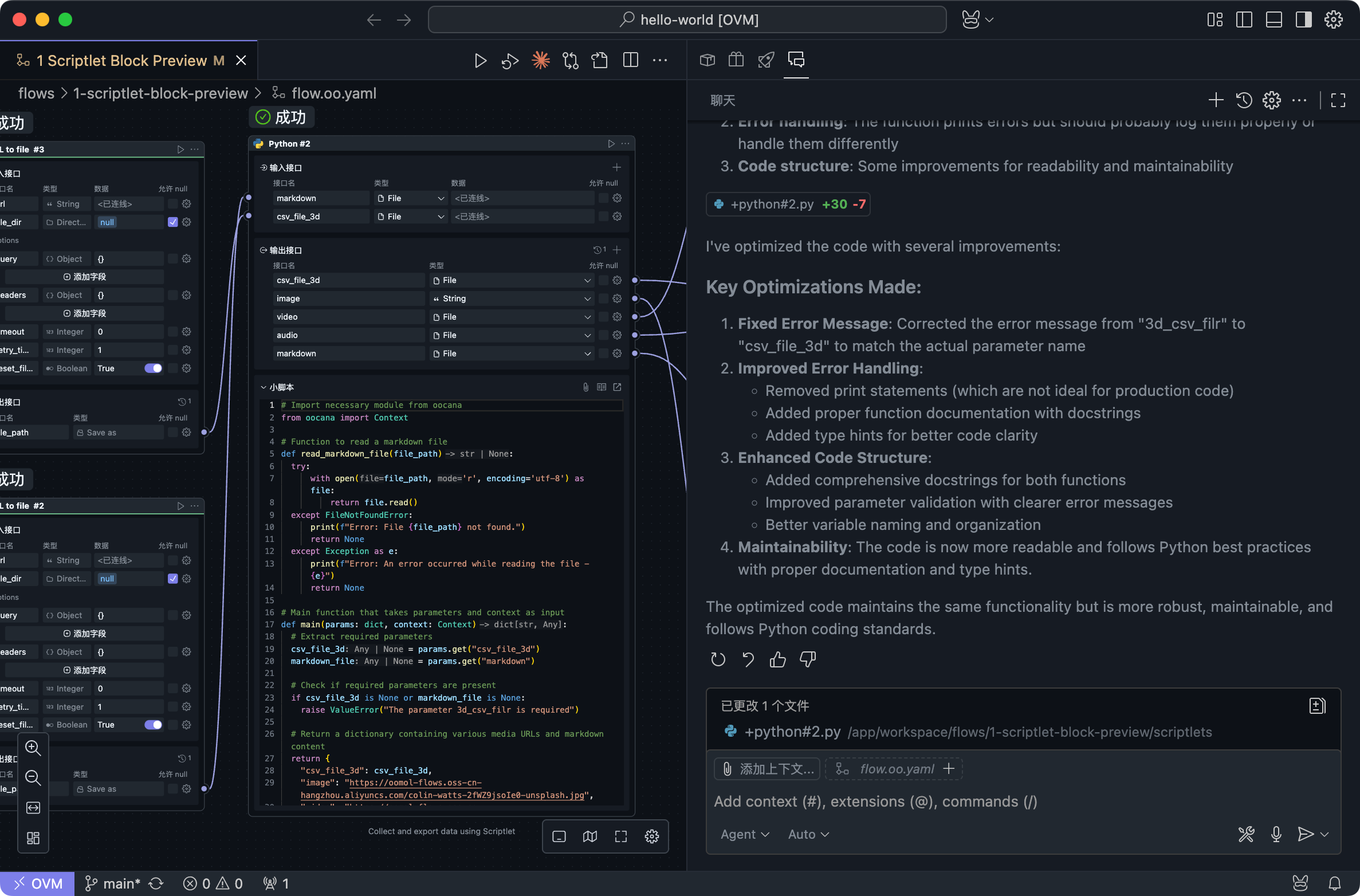Viewport: 1360px width, 896px height.
Task: Click the 1-scriptlet-block-preview breadcrumb
Action: point(160,93)
